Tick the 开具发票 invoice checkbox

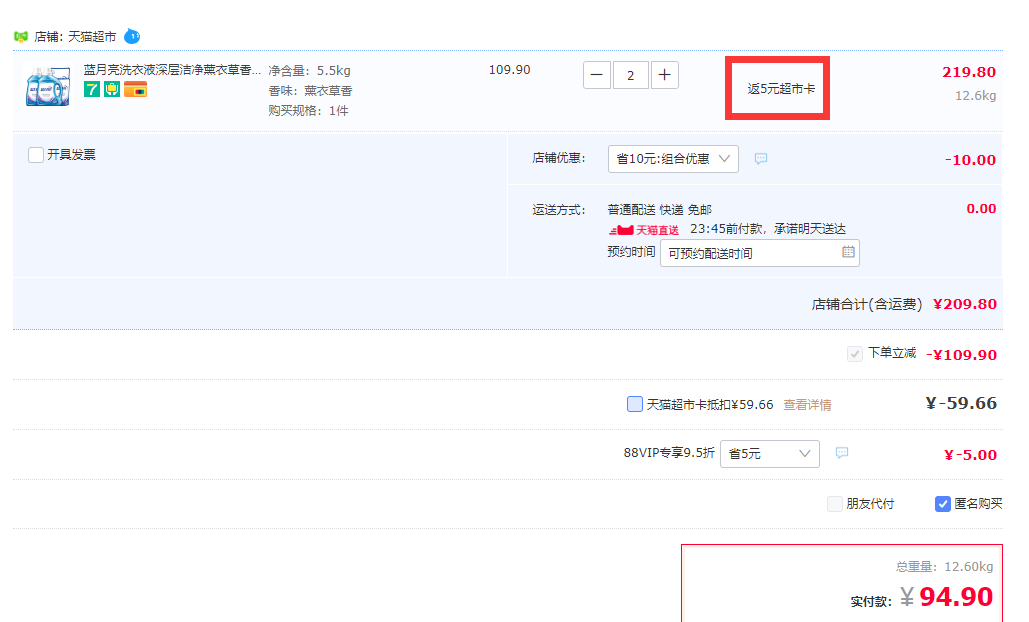36,155
